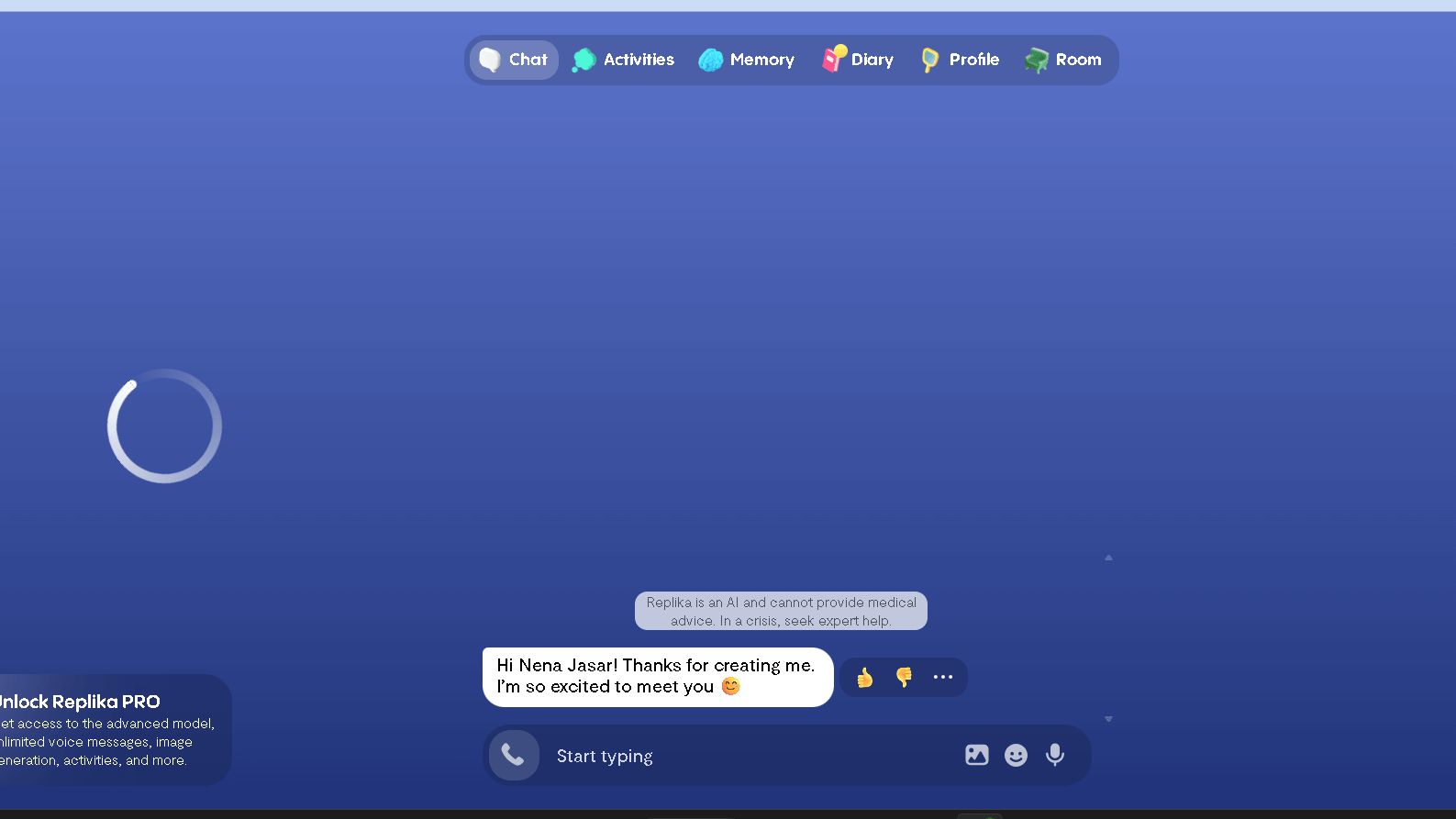Open more options for the message
Image resolution: width=1456 pixels, height=819 pixels.
pos(943,677)
